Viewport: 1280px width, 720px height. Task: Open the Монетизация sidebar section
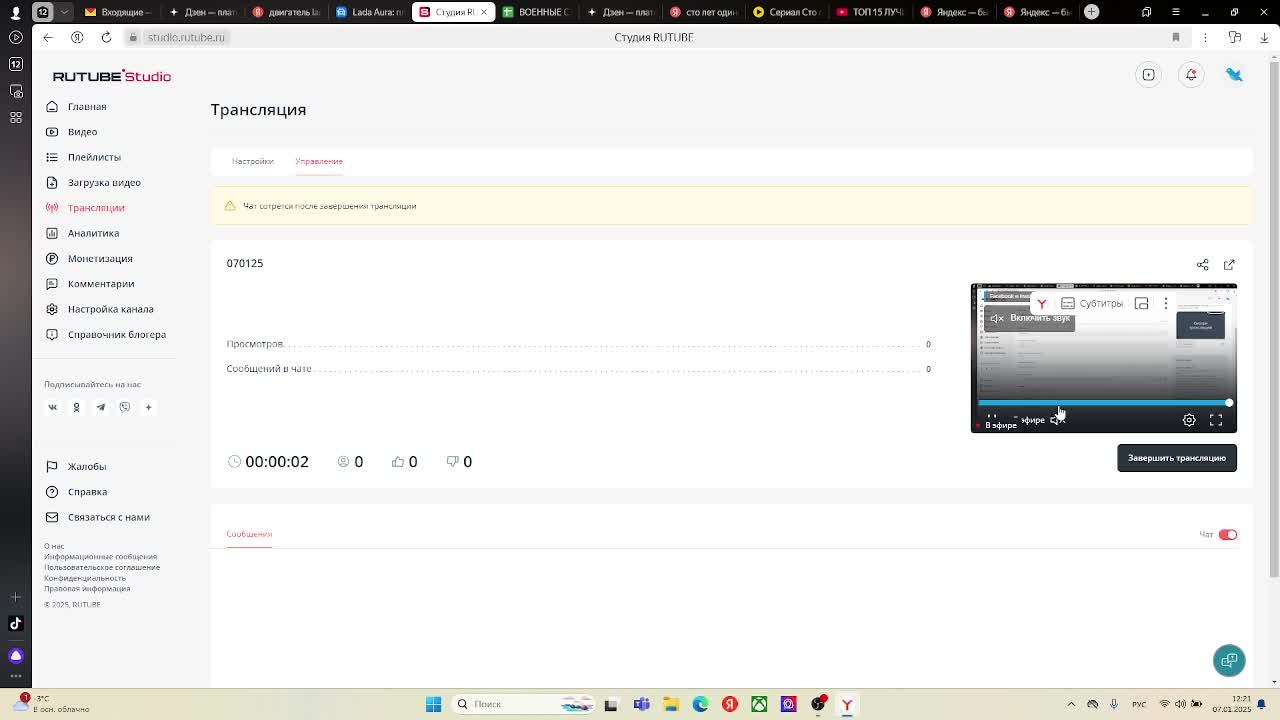tap(100, 259)
